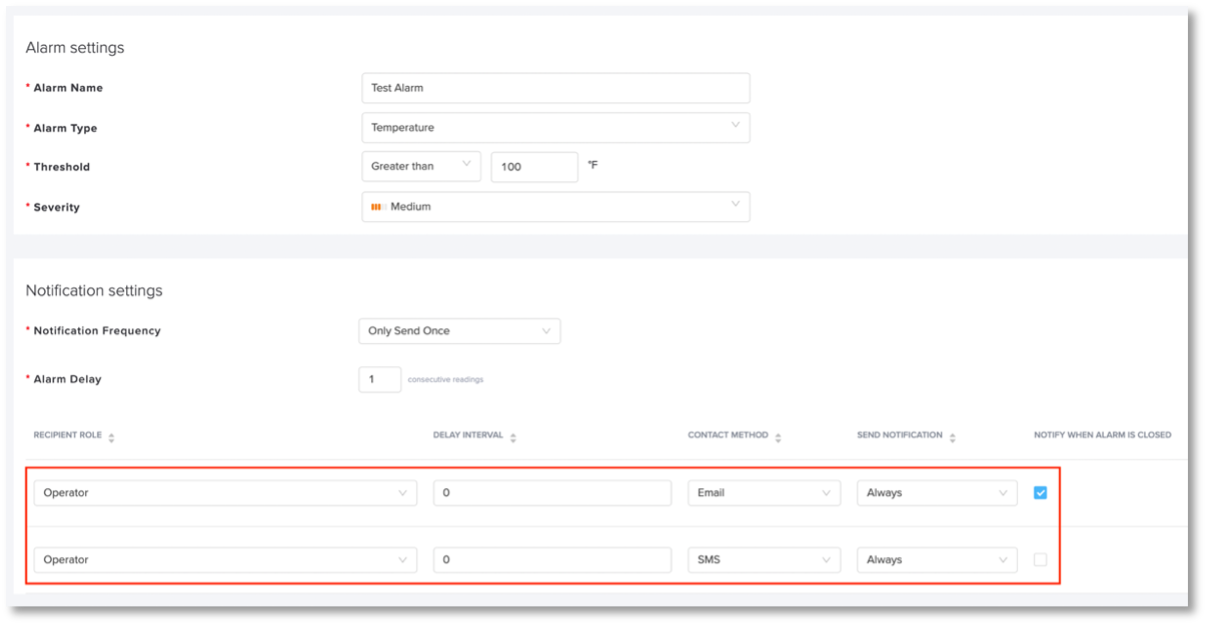Sort by Contact Method column

pyautogui.click(x=778, y=437)
